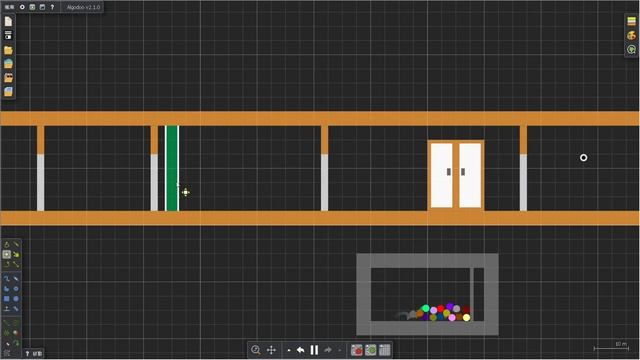Image resolution: width=640 pixels, height=360 pixels.
Task: Select the Axle tool
Action: 7,333
